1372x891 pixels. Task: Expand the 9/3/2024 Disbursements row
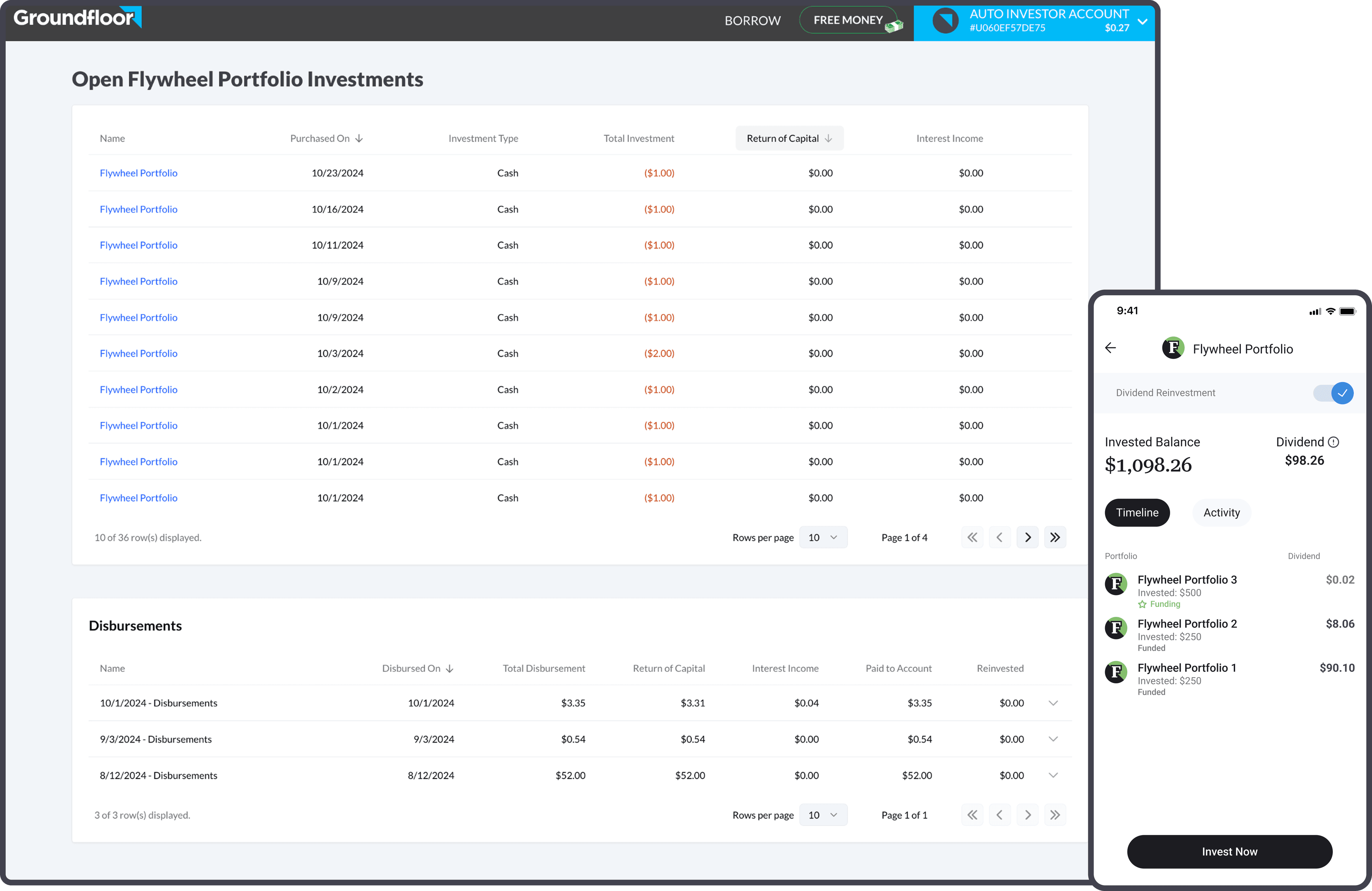[x=1053, y=739]
